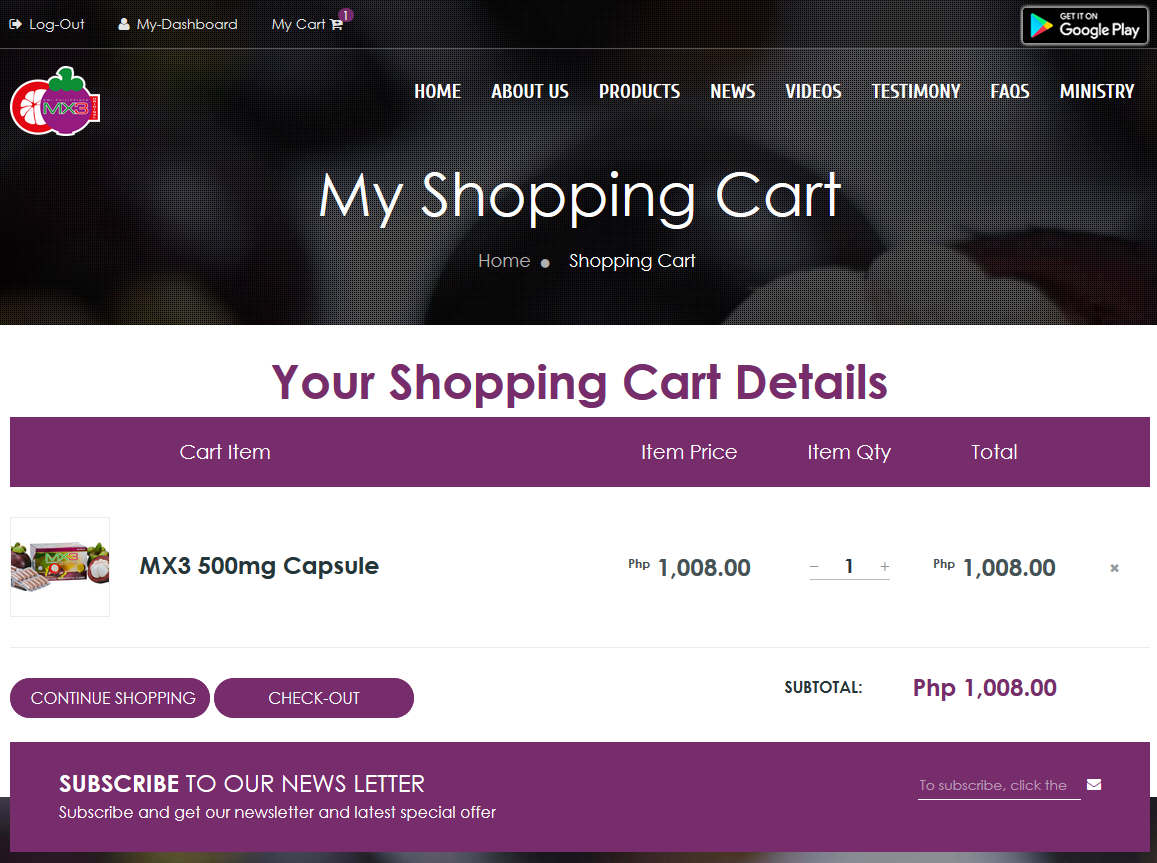Increase quantity with plus button

885,566
